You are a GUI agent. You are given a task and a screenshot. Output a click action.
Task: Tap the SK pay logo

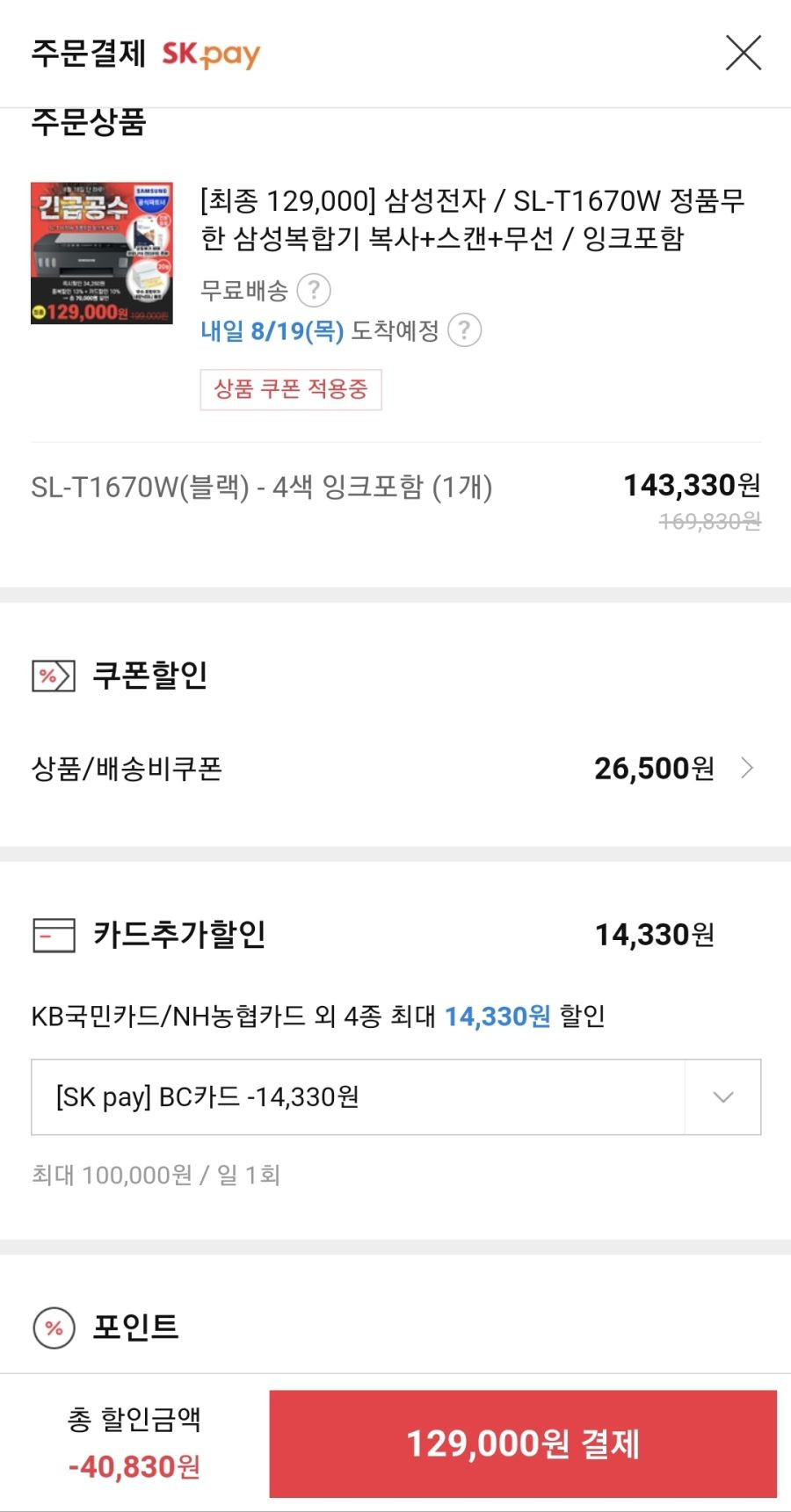(211, 54)
